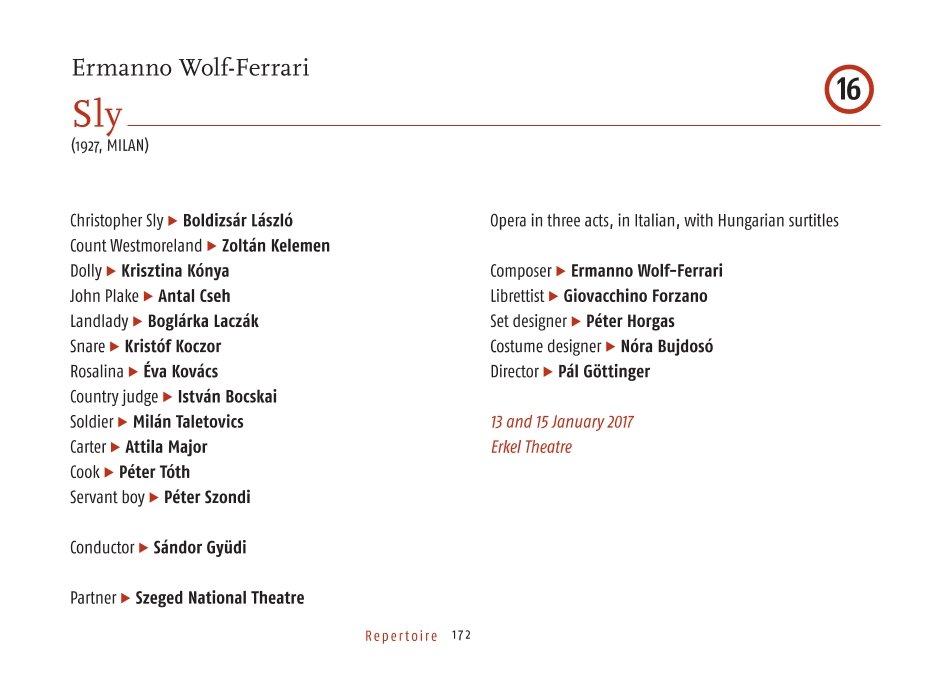Click the Repertoire footer label
This screenshot has height=679, width=944.
coord(401,636)
